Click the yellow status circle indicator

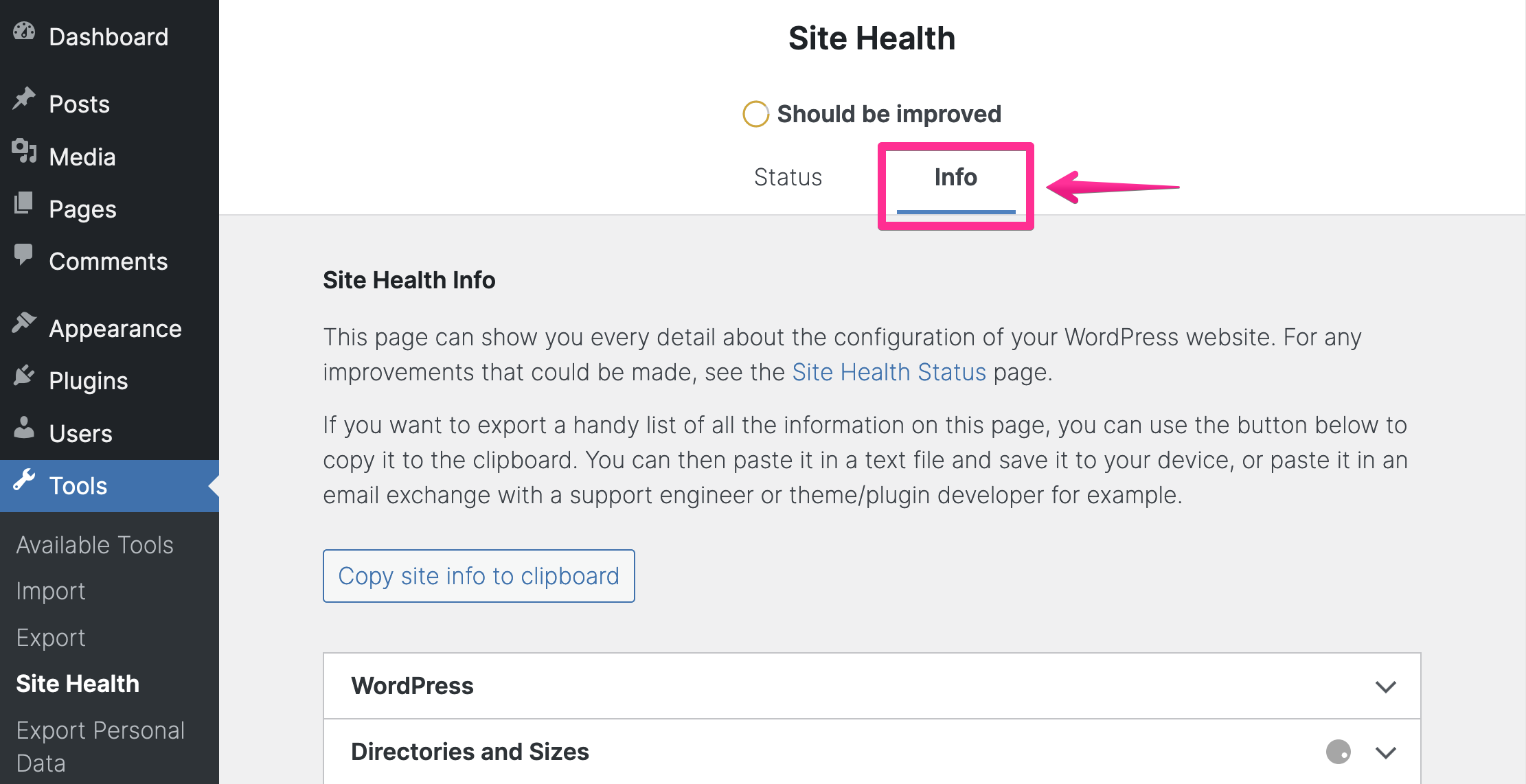click(x=755, y=114)
